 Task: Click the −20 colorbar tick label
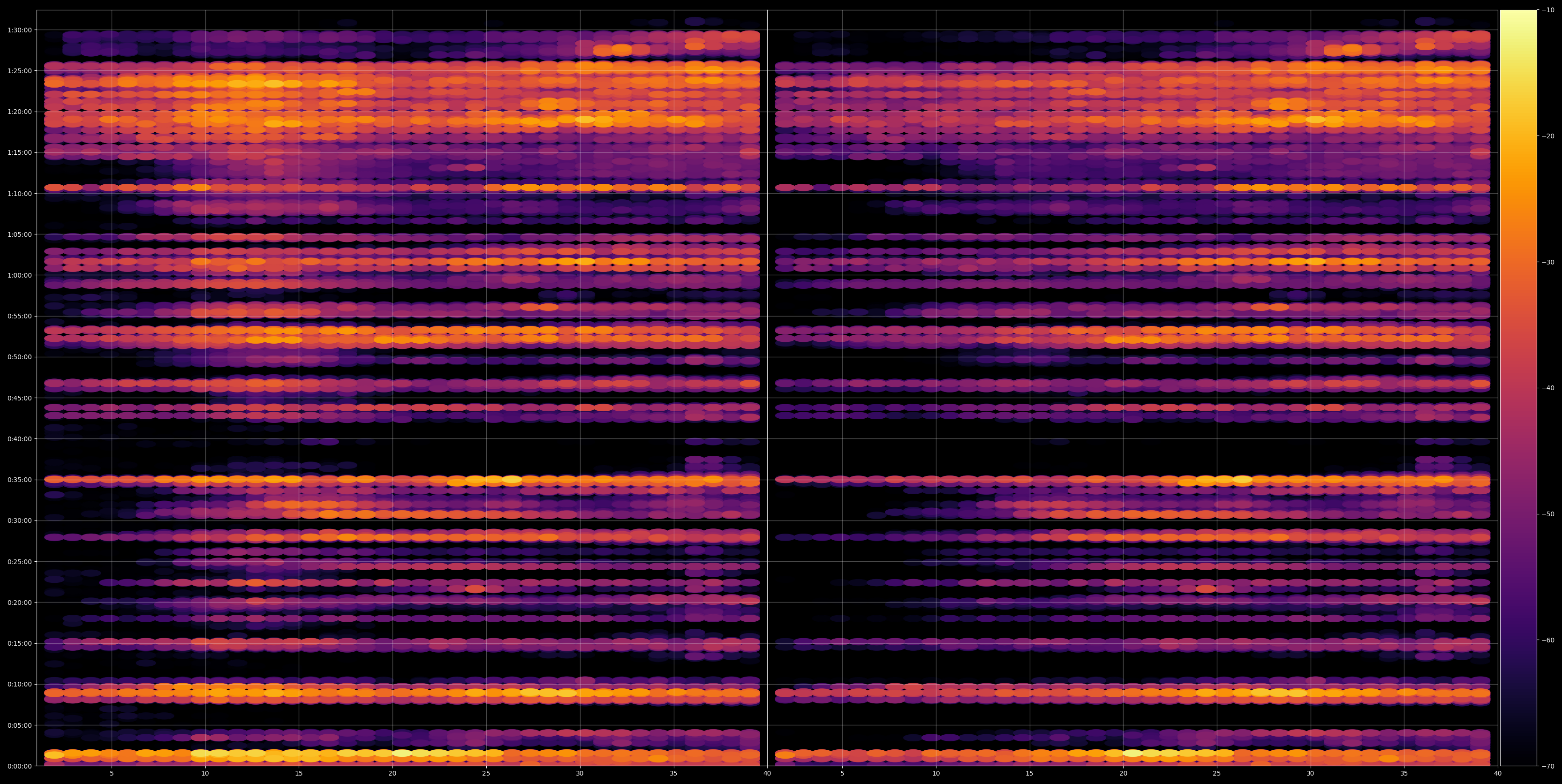coord(1547,136)
